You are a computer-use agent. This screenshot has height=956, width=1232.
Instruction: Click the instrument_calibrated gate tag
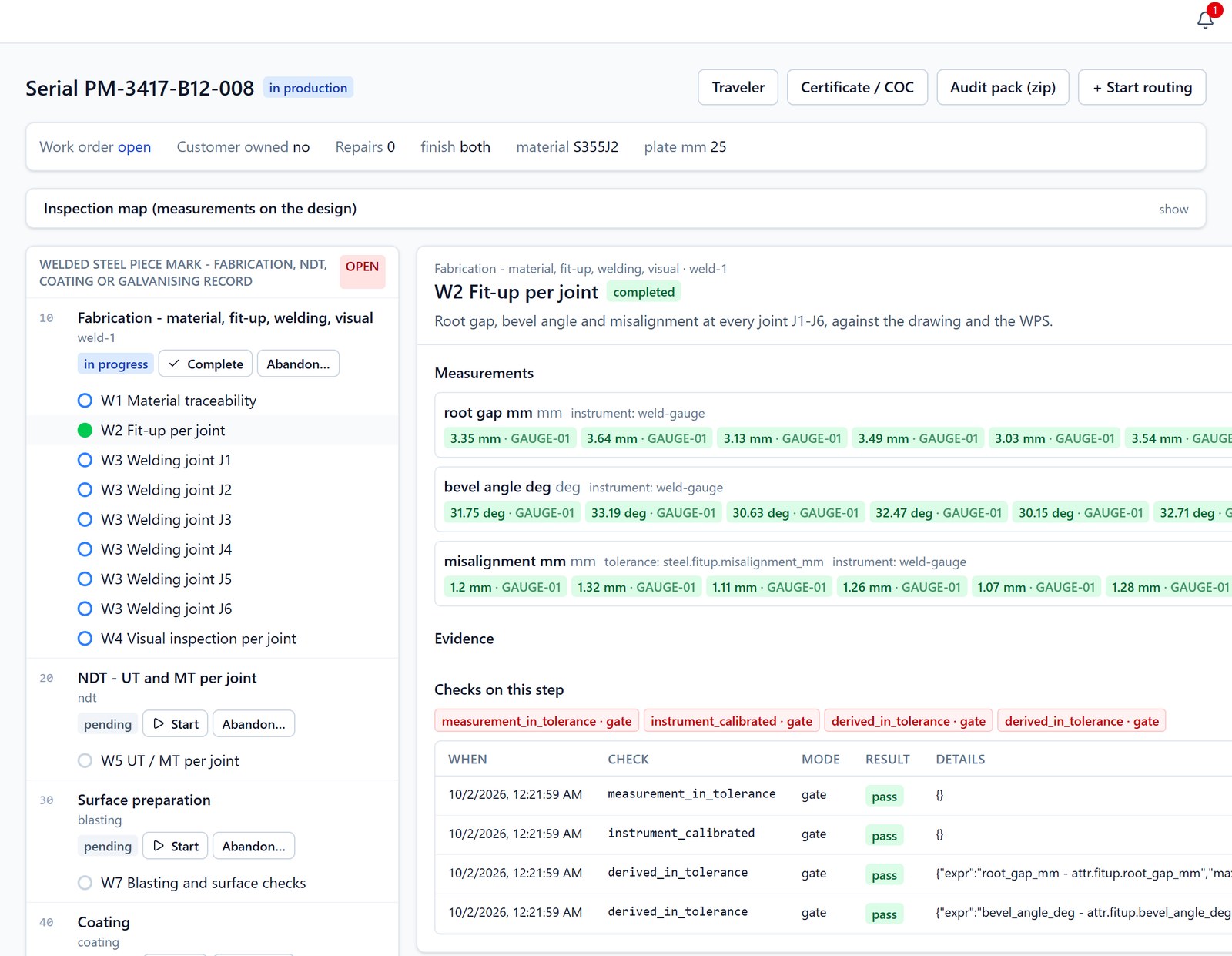[731, 721]
